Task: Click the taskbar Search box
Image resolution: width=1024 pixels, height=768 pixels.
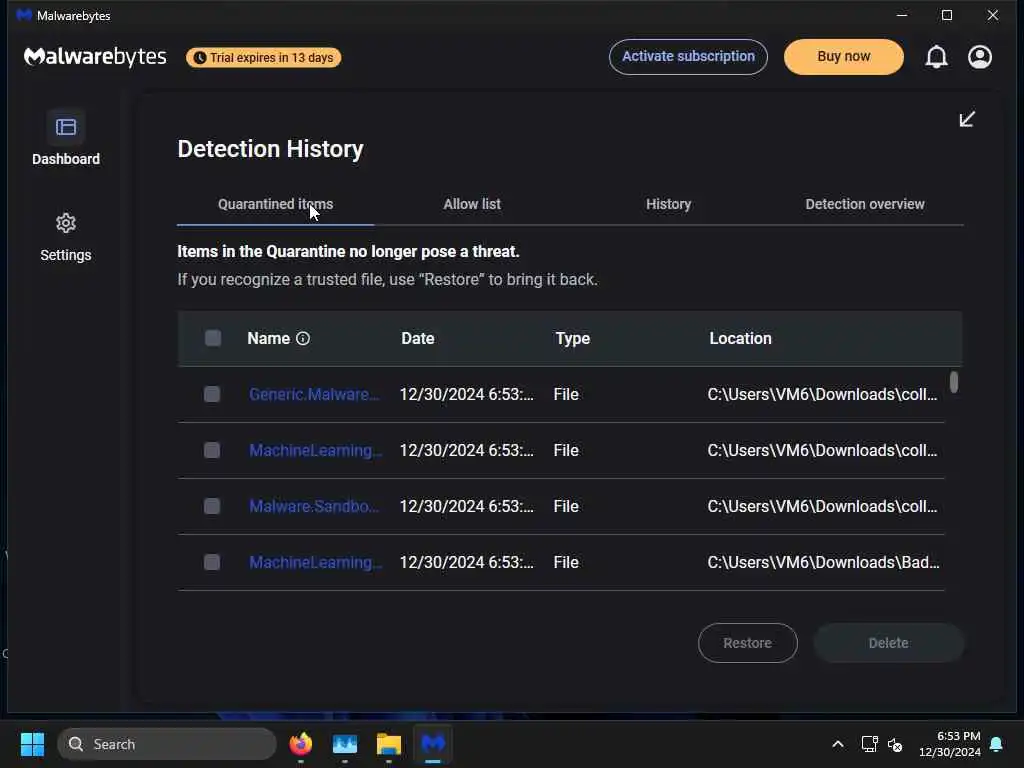Action: 167,744
